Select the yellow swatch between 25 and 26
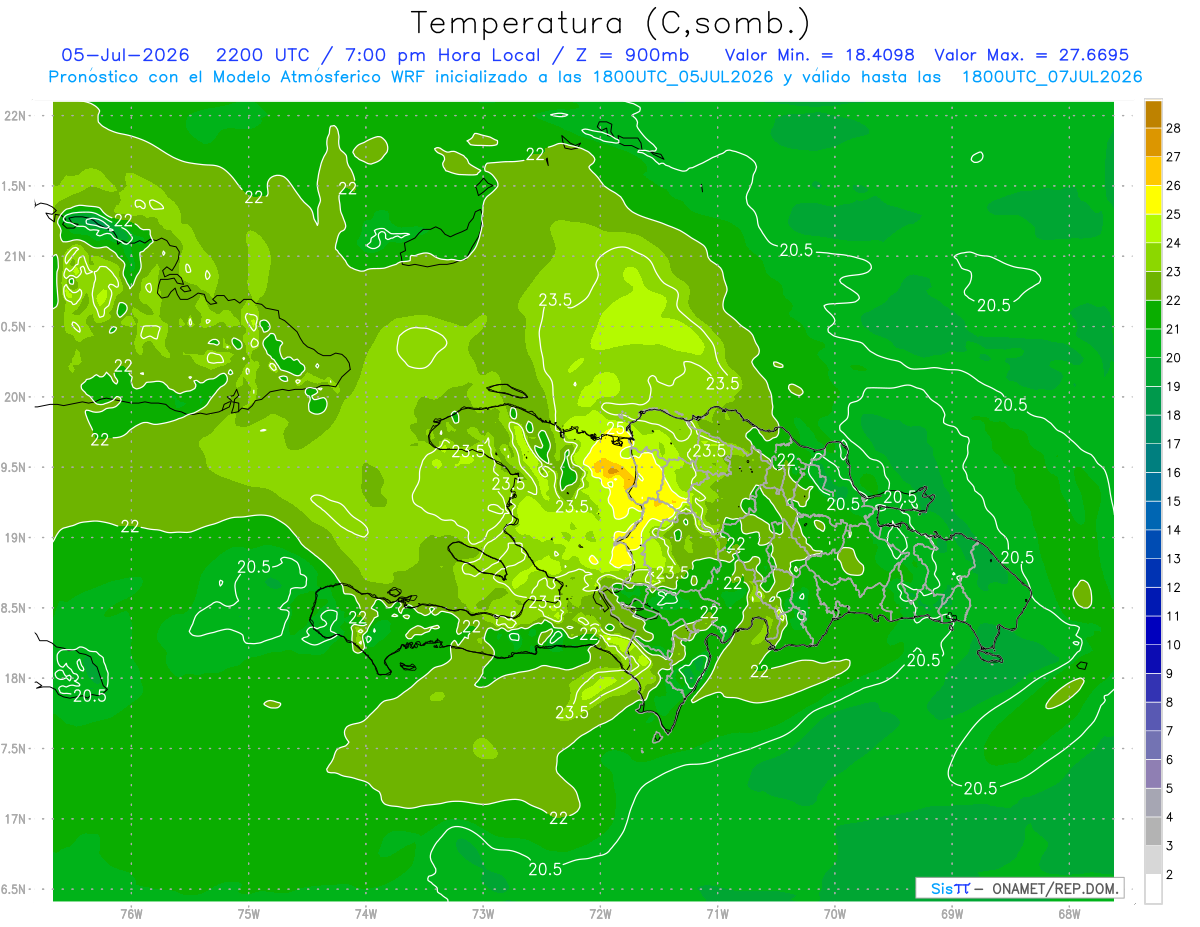The height and width of the screenshot is (927, 1200). point(1153,200)
